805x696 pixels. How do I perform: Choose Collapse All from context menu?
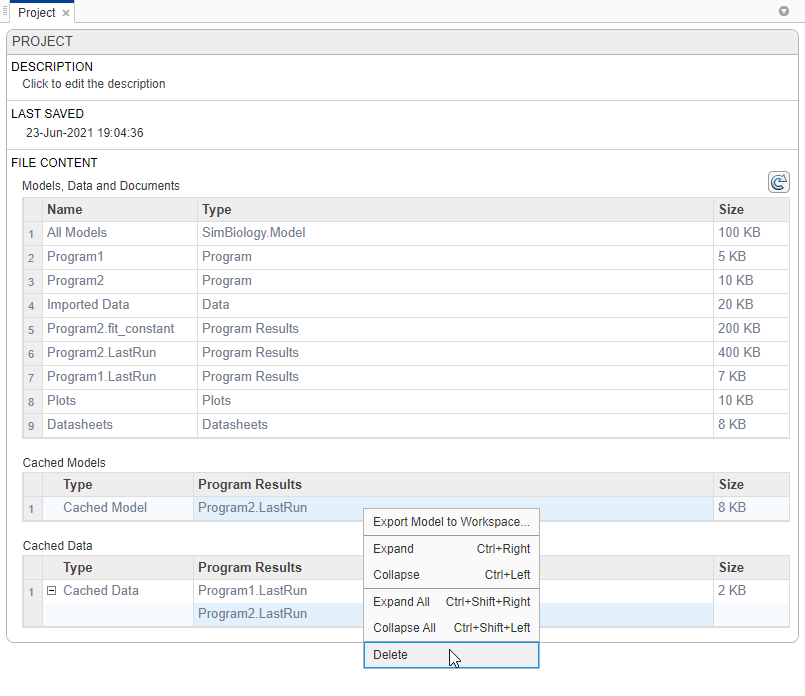451,628
